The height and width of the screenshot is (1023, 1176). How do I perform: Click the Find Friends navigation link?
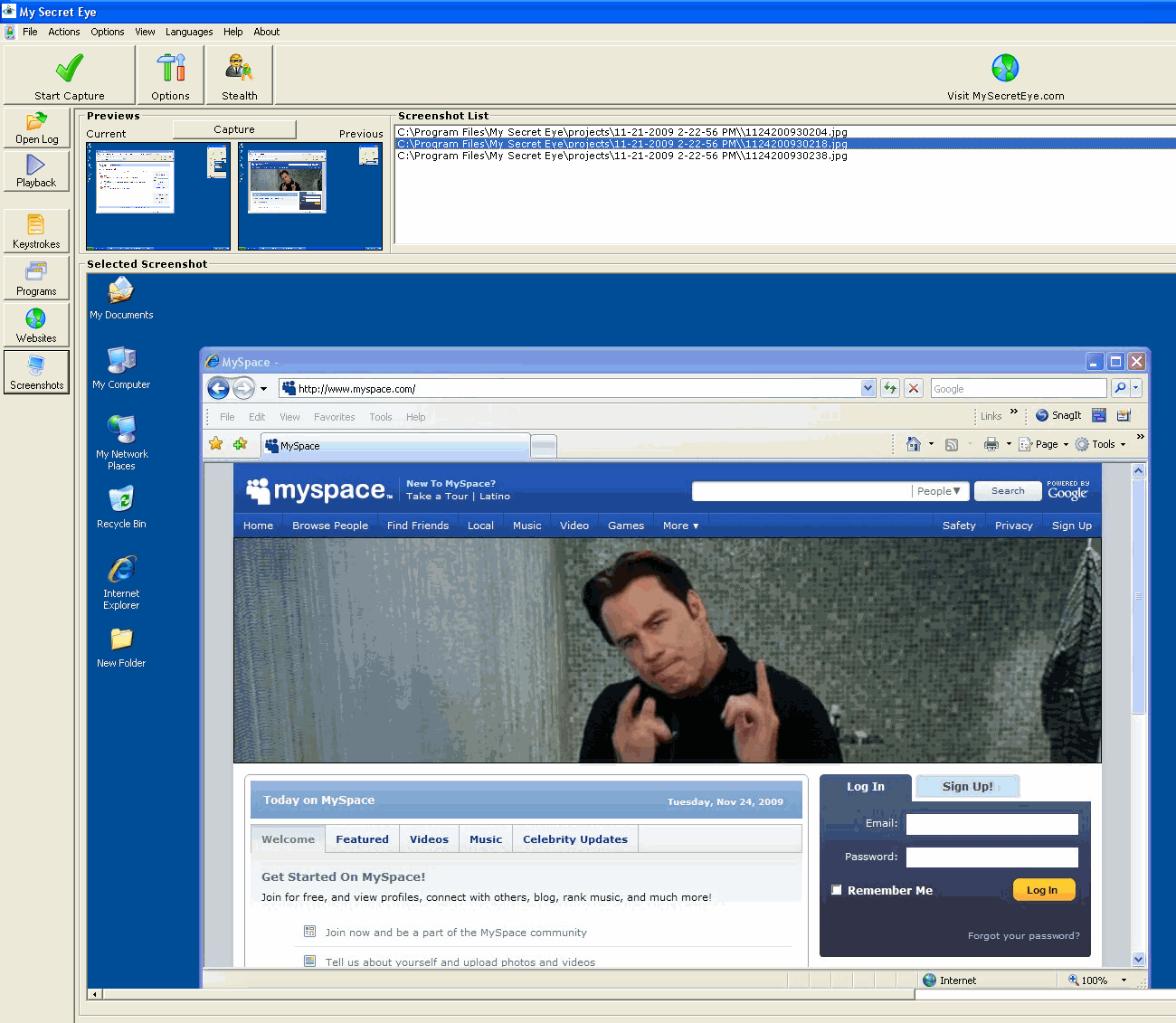tap(418, 526)
